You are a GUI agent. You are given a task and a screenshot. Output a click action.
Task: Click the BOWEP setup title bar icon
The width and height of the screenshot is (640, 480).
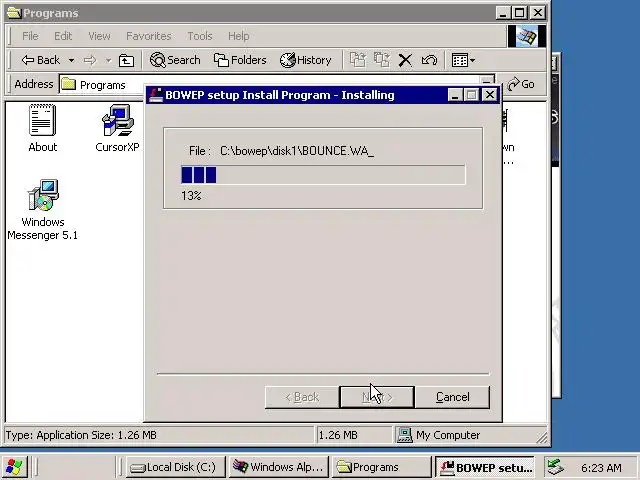point(156,95)
